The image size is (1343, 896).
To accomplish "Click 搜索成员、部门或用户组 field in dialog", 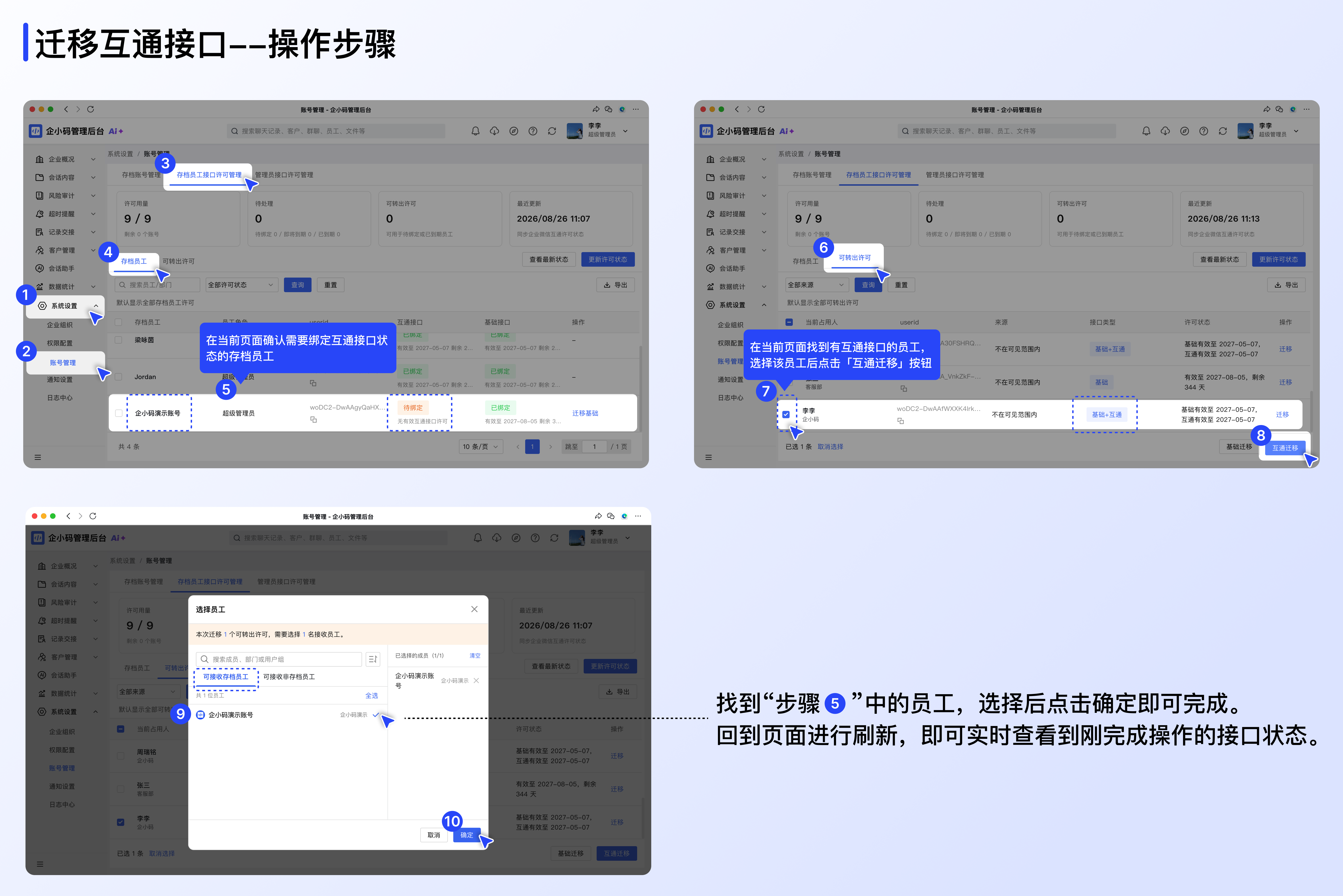I will [x=279, y=659].
